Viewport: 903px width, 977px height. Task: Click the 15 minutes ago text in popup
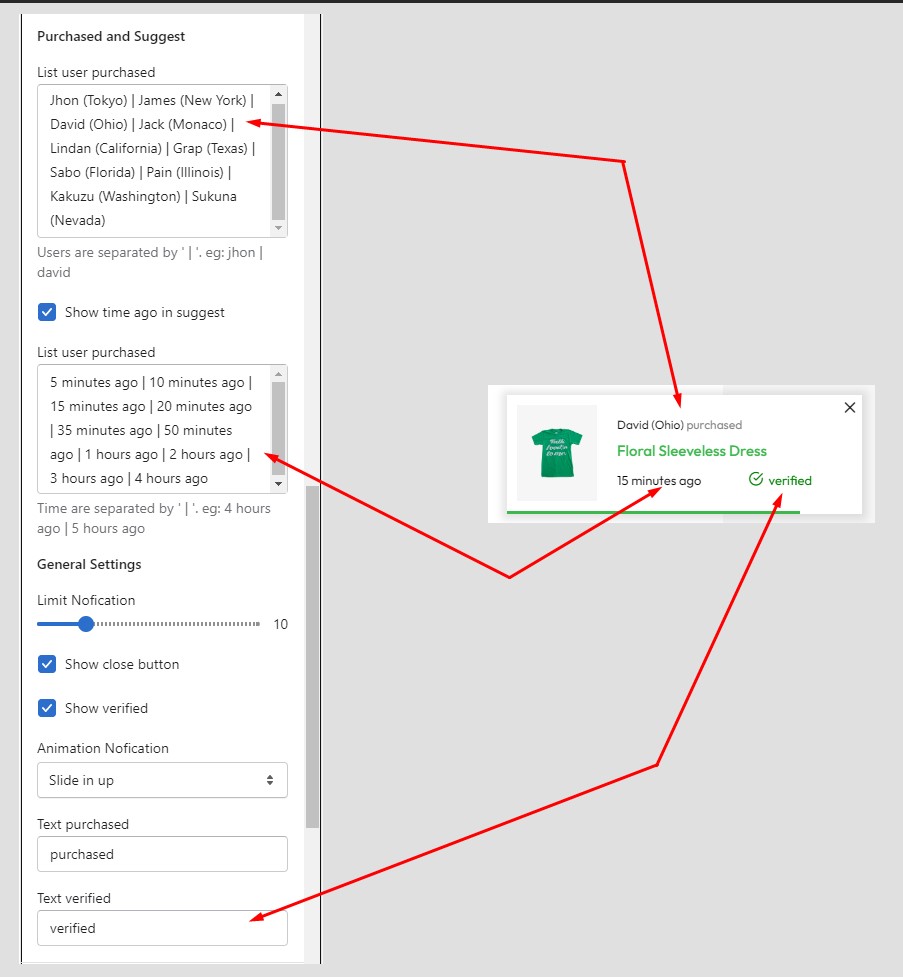[x=659, y=481]
